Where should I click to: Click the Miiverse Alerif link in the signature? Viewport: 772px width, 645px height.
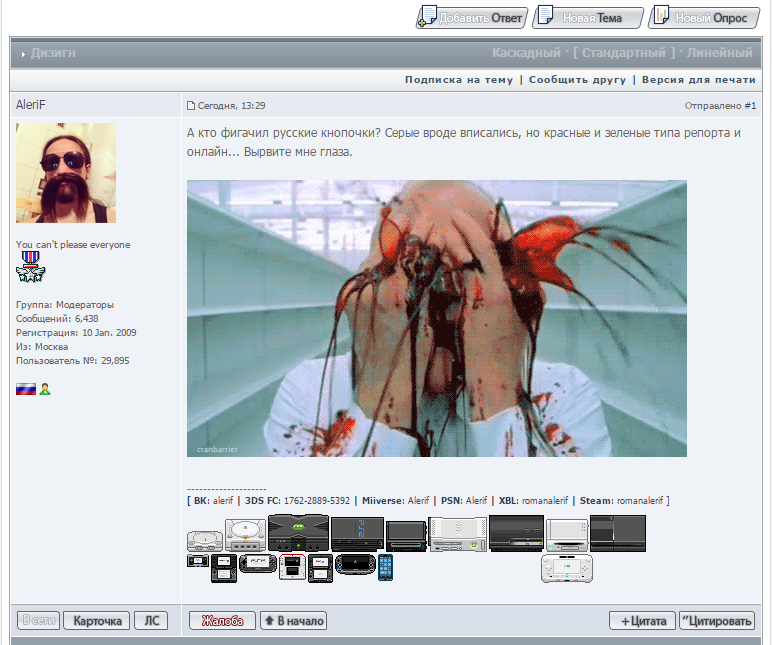395,501
